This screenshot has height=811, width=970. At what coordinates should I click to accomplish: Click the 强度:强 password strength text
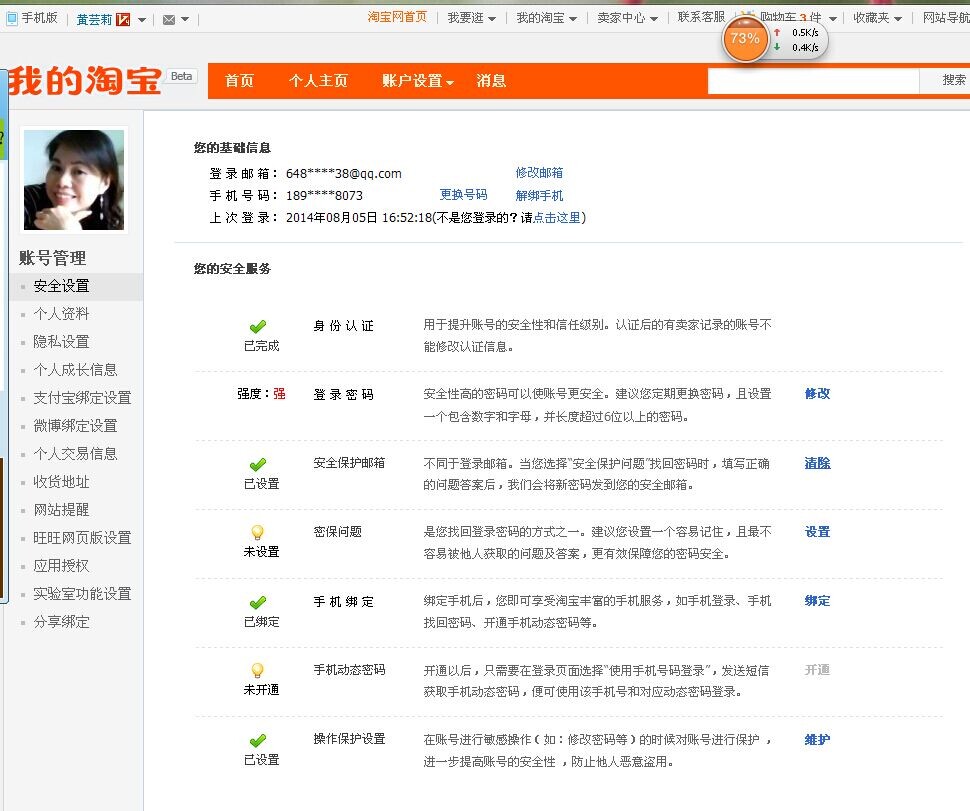pos(261,393)
